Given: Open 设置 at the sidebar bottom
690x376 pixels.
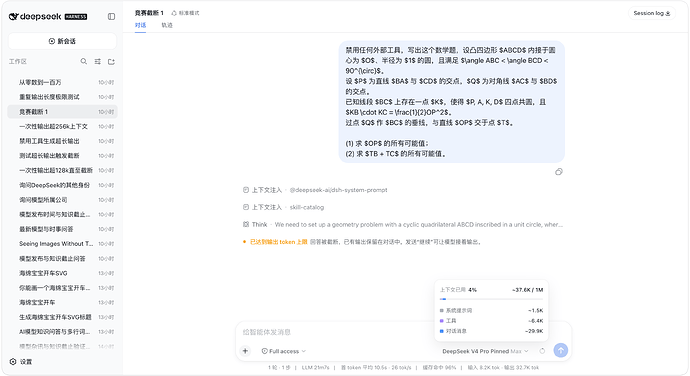Looking at the screenshot, I should point(21,361).
